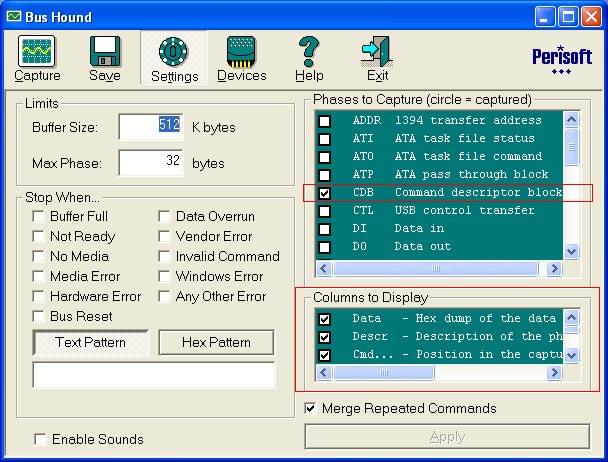Screen dimensions: 608x462
Task: Check the ATO task file command phase
Action: coord(325,157)
